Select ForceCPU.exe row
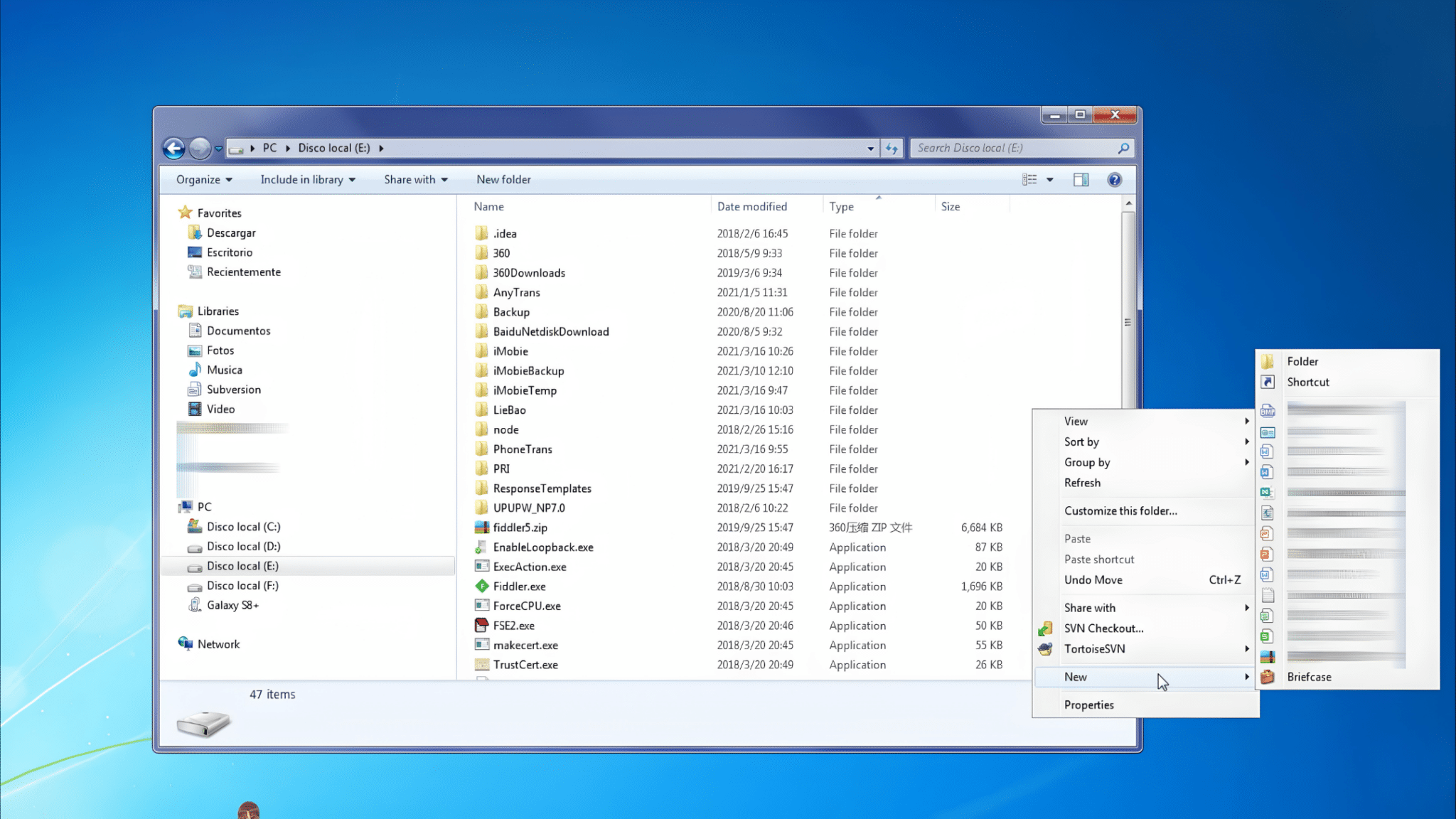The image size is (1456, 819). click(x=739, y=606)
